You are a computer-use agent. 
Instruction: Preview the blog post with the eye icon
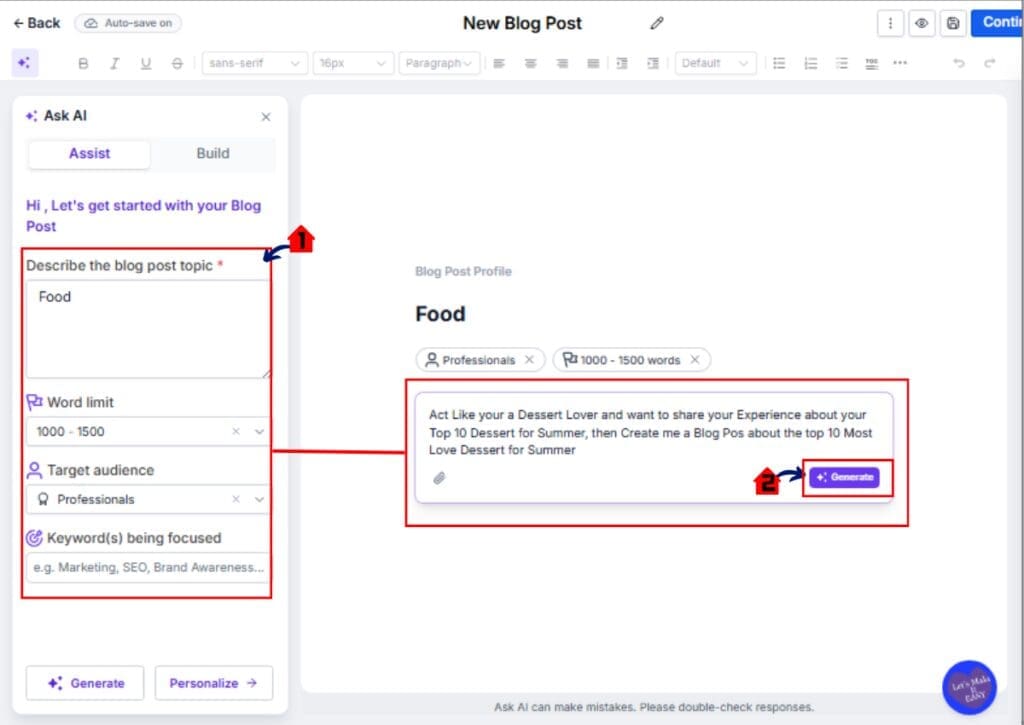[x=921, y=22]
